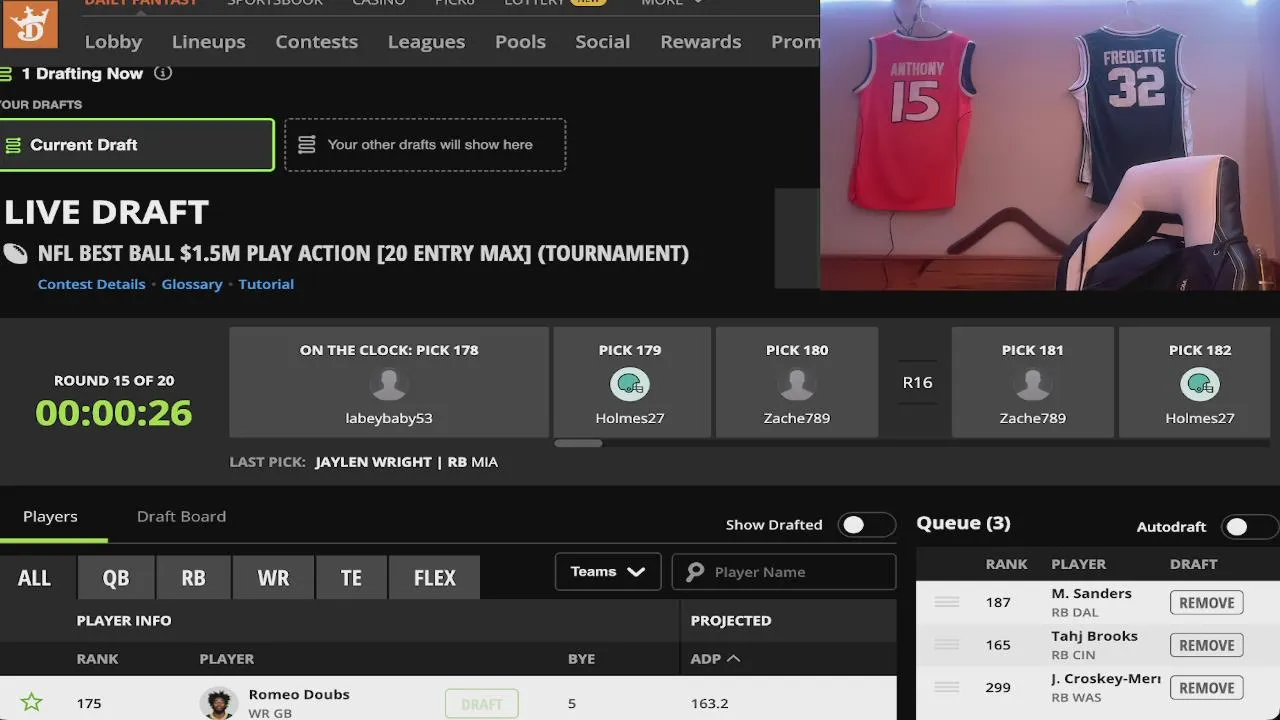Viewport: 1280px width, 720px height.
Task: Draft Romeo Doubs
Action: point(481,704)
